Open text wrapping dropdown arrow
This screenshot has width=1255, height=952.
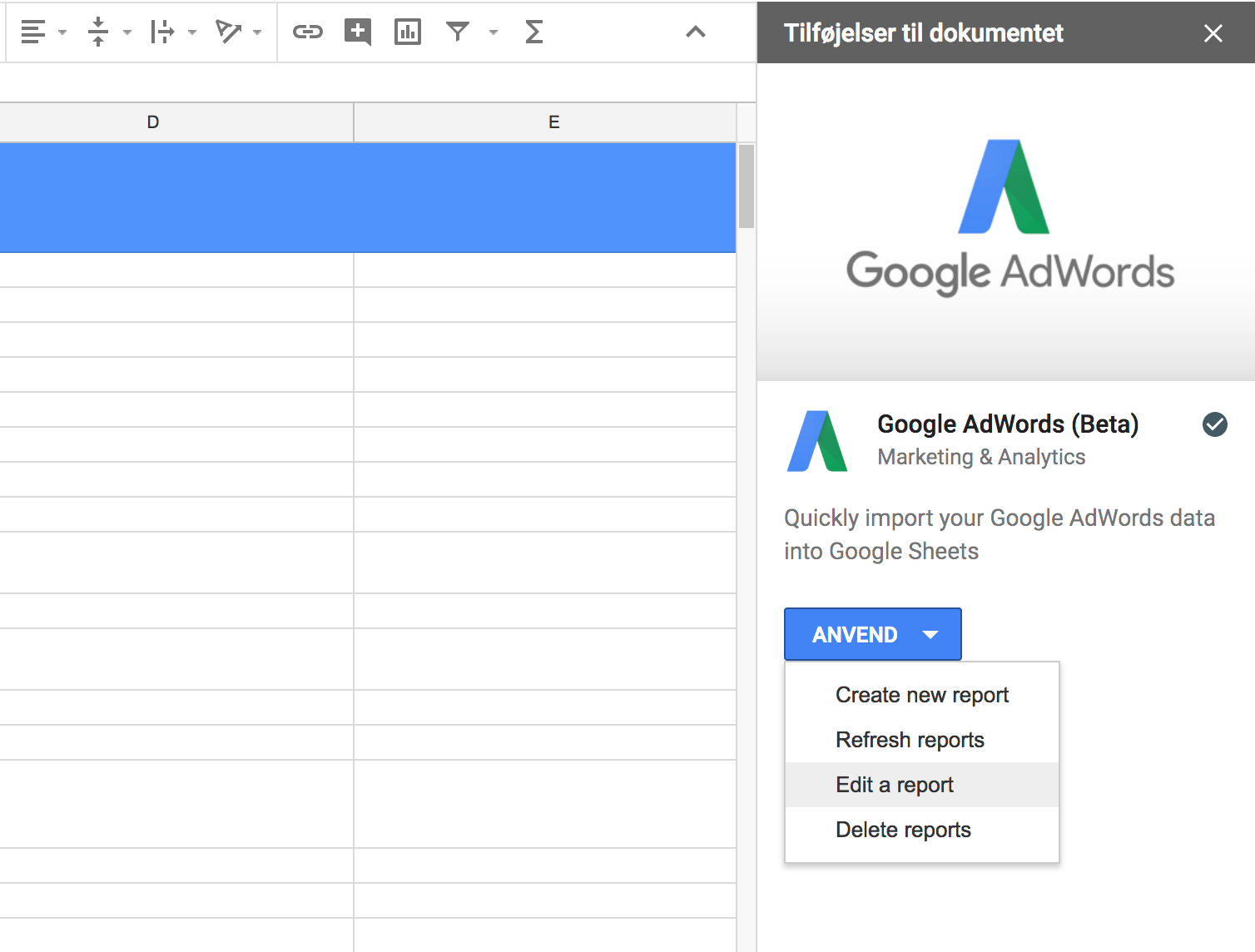[x=192, y=33]
